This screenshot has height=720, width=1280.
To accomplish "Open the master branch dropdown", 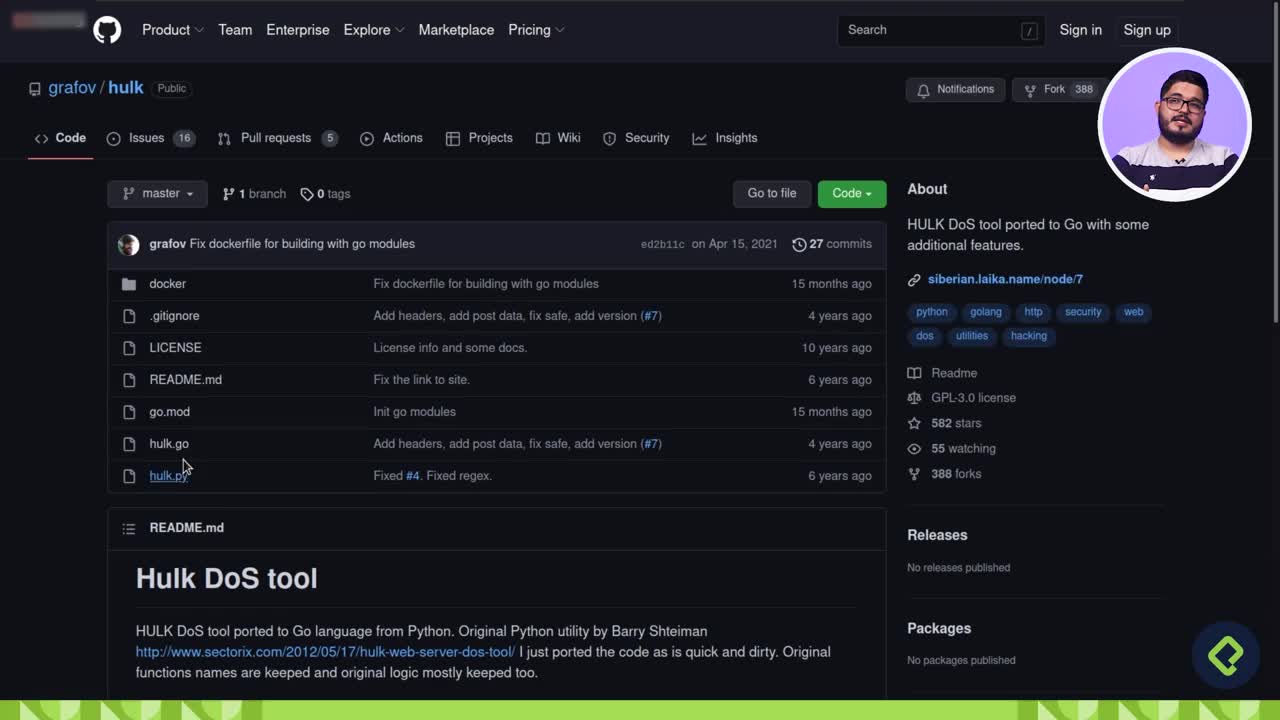I will click(x=157, y=194).
